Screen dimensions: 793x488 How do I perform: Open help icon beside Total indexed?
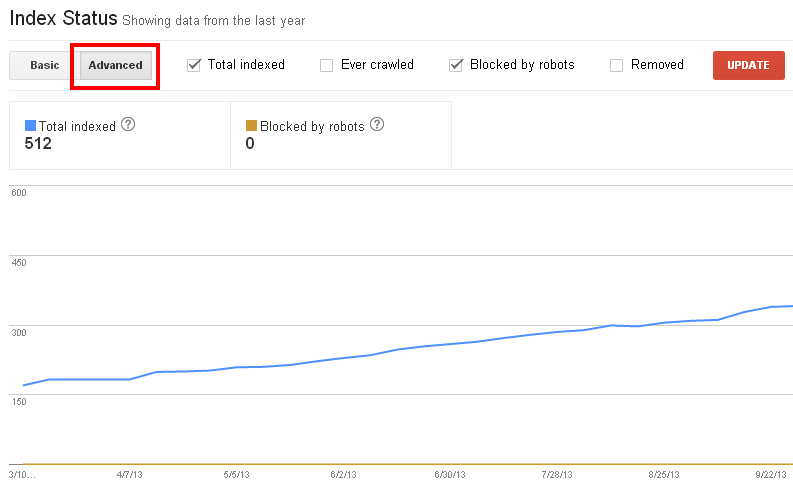(128, 124)
